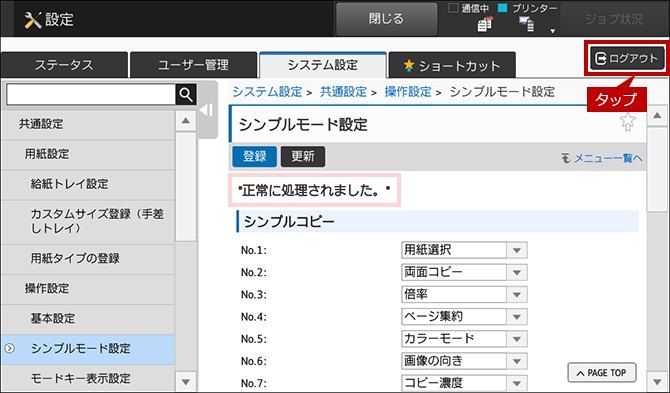
Task: Open No.7 コピー濃度 dropdown
Action: click(464, 383)
